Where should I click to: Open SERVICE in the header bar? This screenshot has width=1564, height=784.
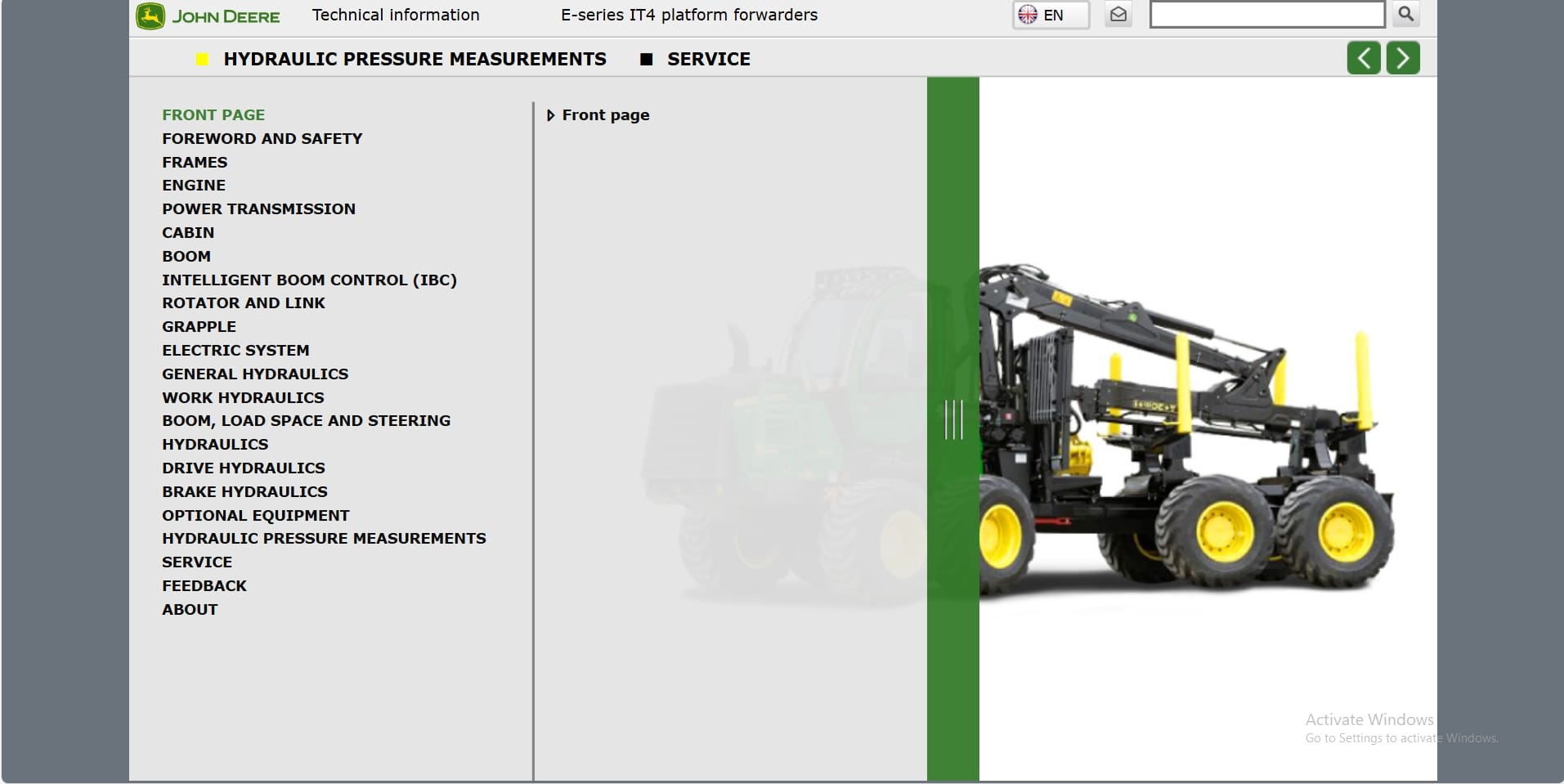click(x=709, y=59)
